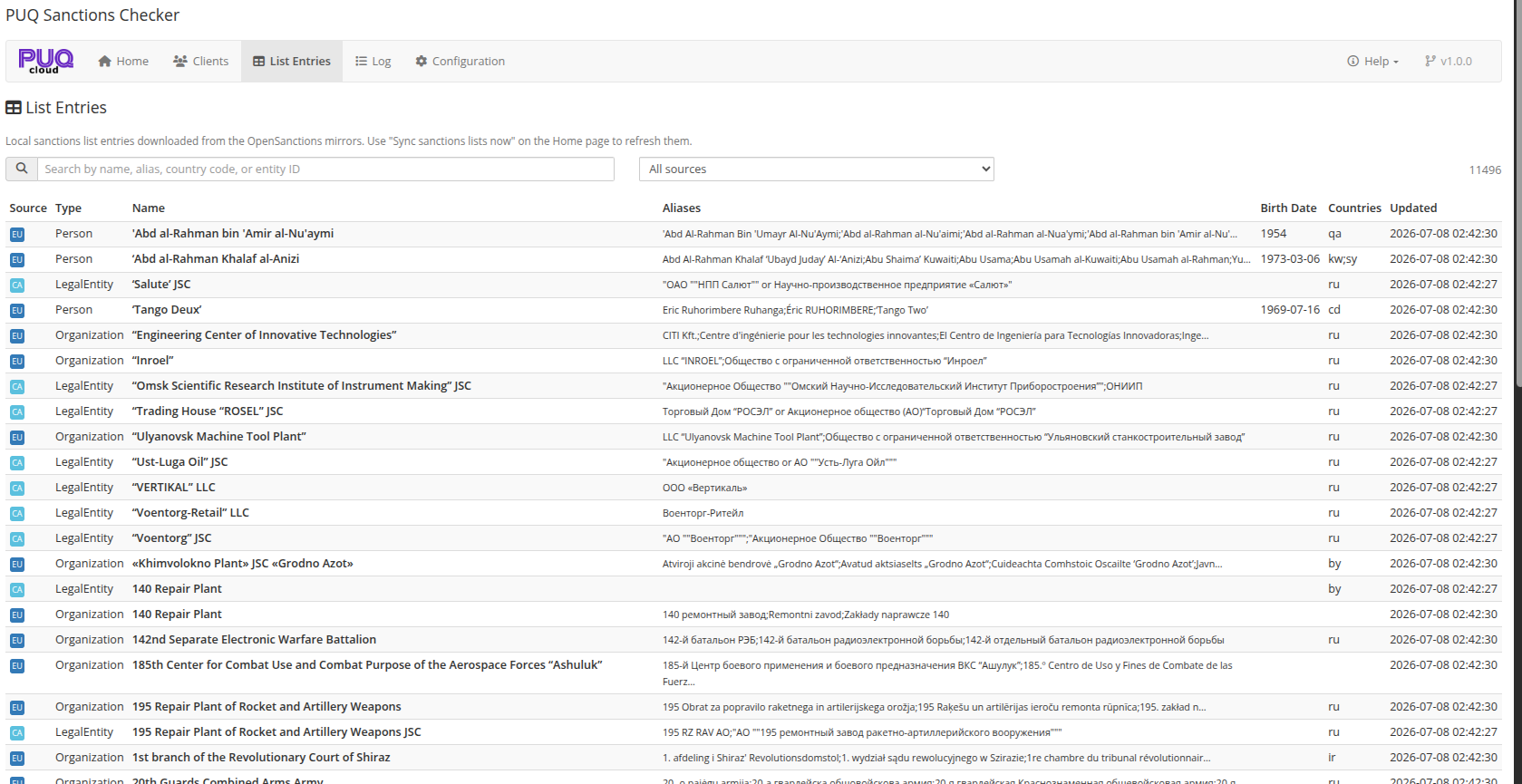Open the Log tab
Screen dimensions: 1522x784
[373, 61]
